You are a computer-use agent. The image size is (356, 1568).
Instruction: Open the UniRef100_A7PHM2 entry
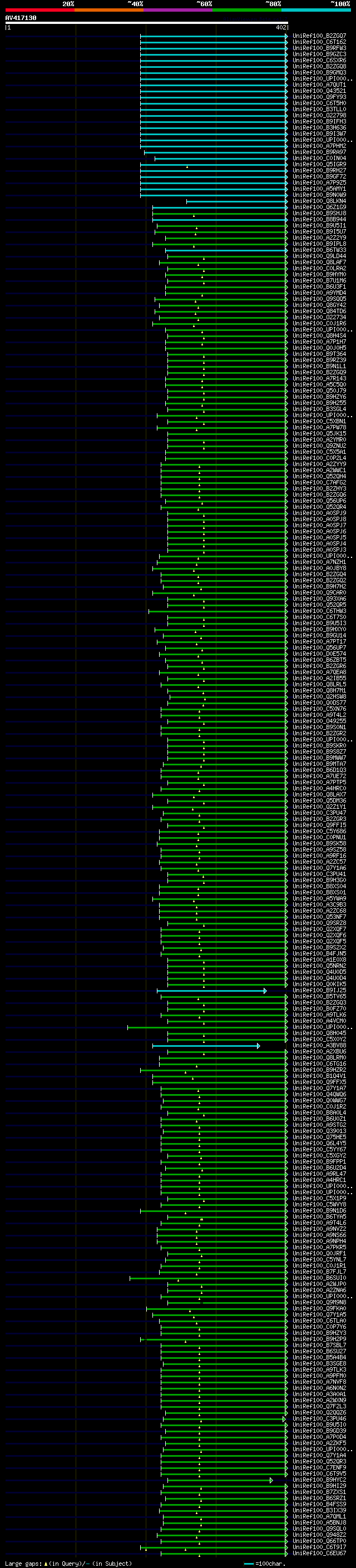point(319,146)
